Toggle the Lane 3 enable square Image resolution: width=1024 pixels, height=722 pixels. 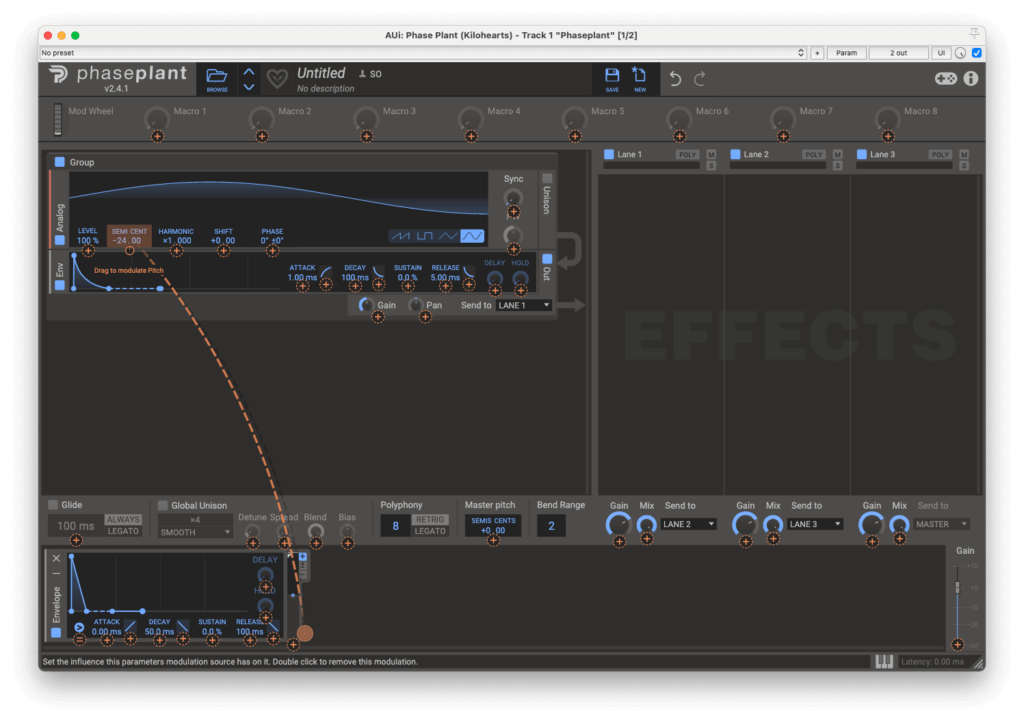tap(861, 154)
